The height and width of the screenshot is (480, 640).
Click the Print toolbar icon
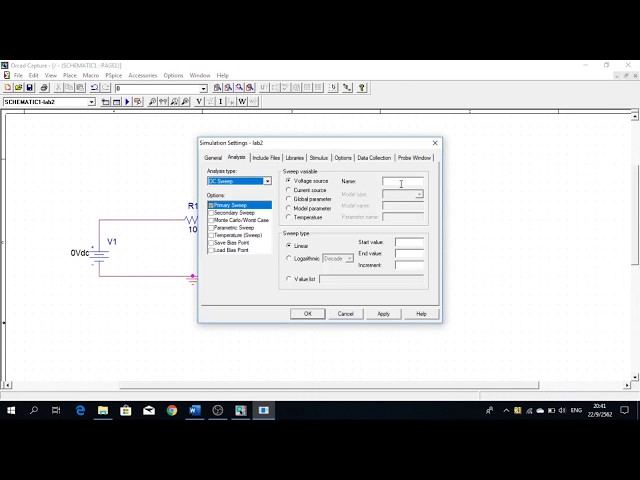(x=44, y=88)
